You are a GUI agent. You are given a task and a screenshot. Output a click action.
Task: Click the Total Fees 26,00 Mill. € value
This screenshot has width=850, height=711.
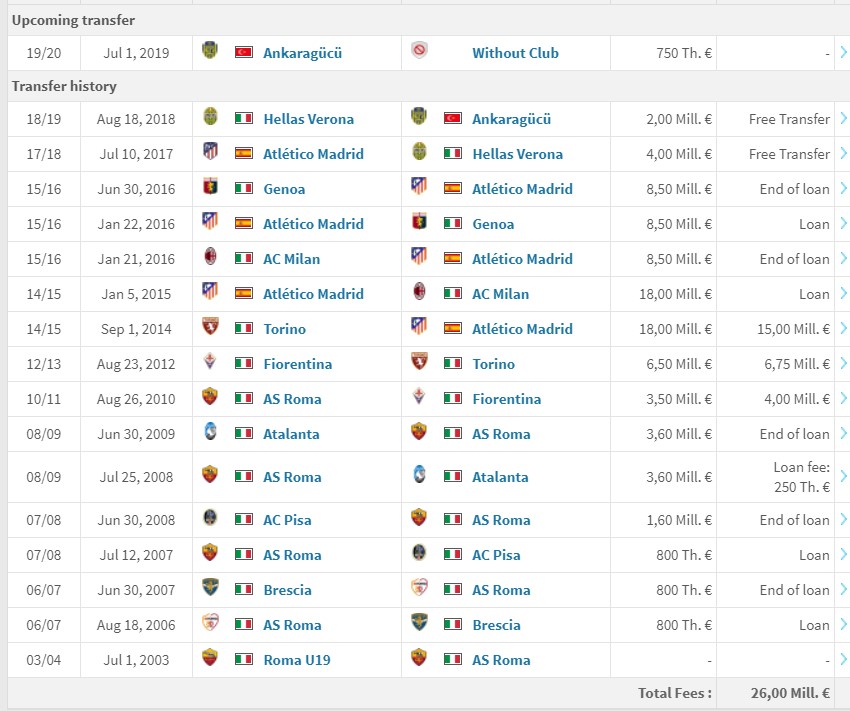(x=790, y=693)
